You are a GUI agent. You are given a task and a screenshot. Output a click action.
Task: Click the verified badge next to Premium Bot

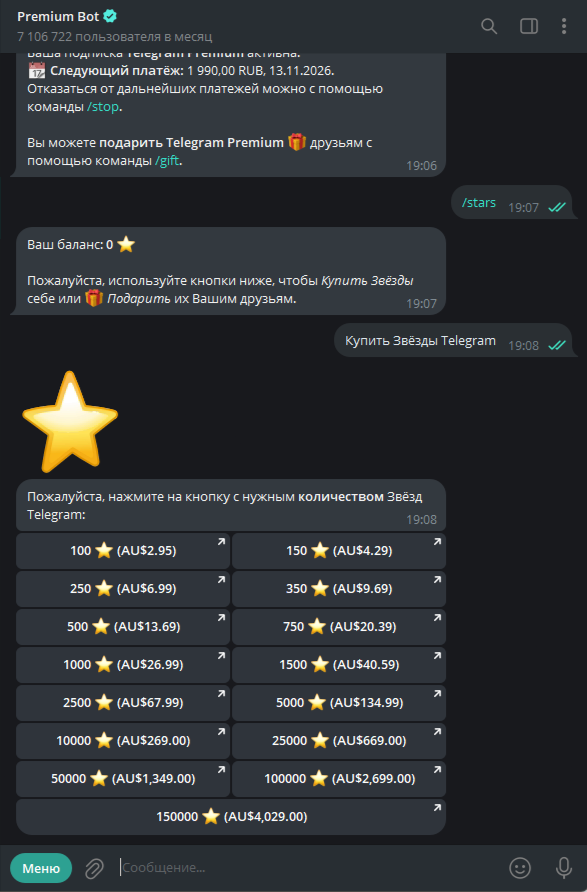pos(110,17)
